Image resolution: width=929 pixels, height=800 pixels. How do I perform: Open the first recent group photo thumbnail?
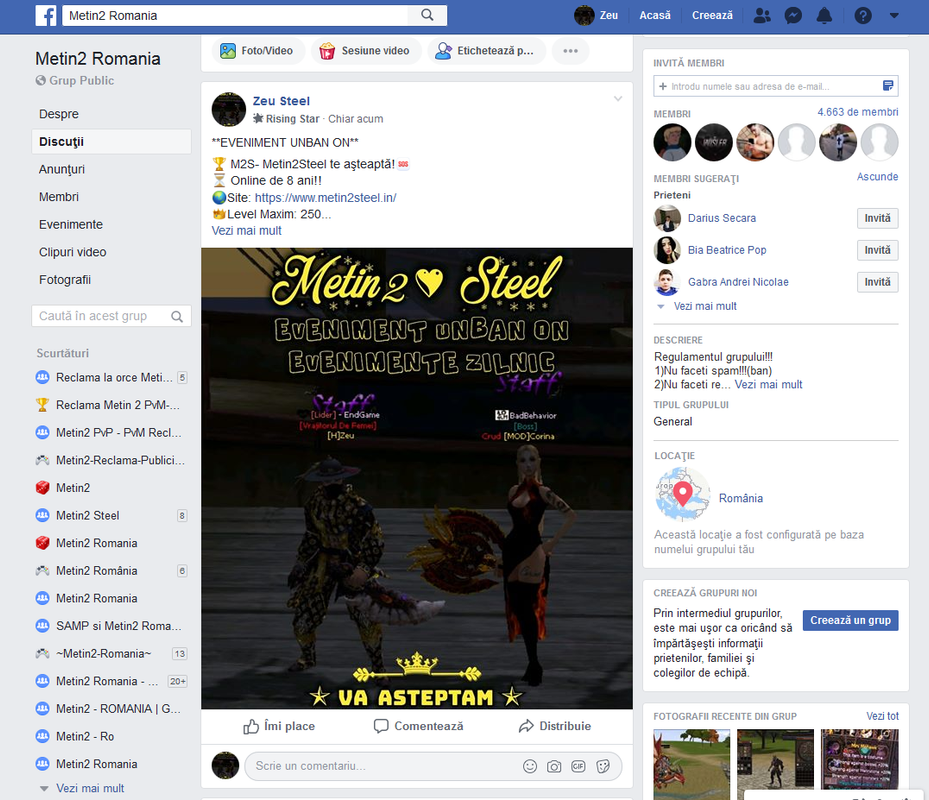click(x=691, y=764)
